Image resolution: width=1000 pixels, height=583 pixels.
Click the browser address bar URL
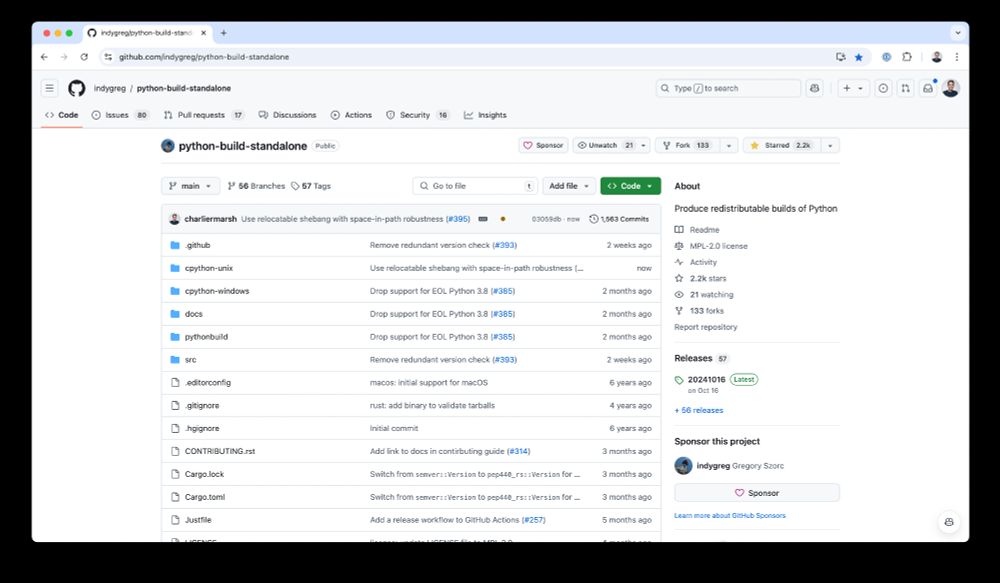(x=204, y=57)
